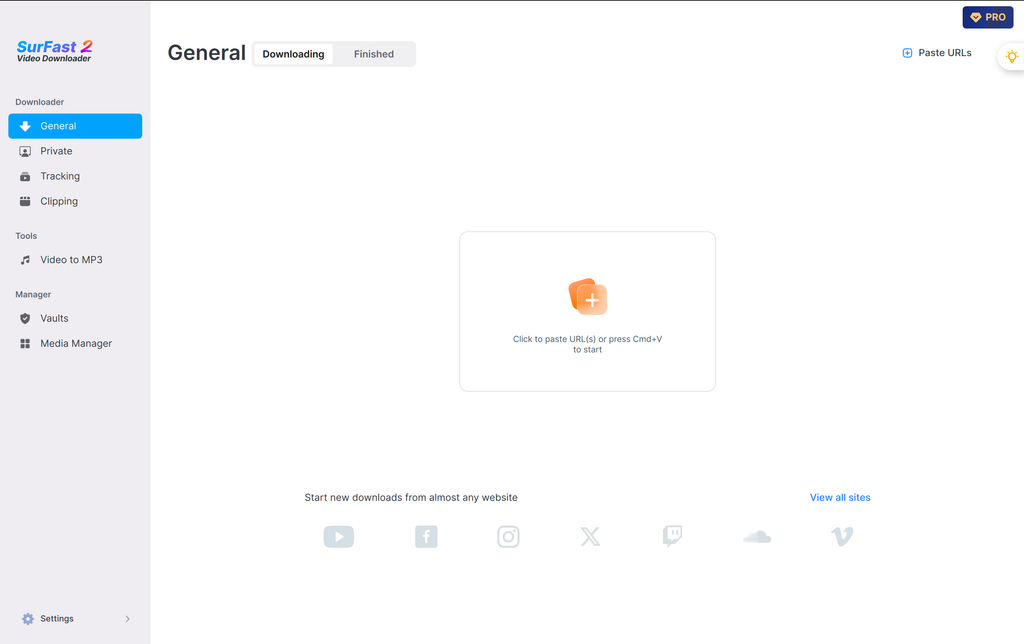Open the View all sites link
The width and height of the screenshot is (1024, 644).
[x=840, y=498]
